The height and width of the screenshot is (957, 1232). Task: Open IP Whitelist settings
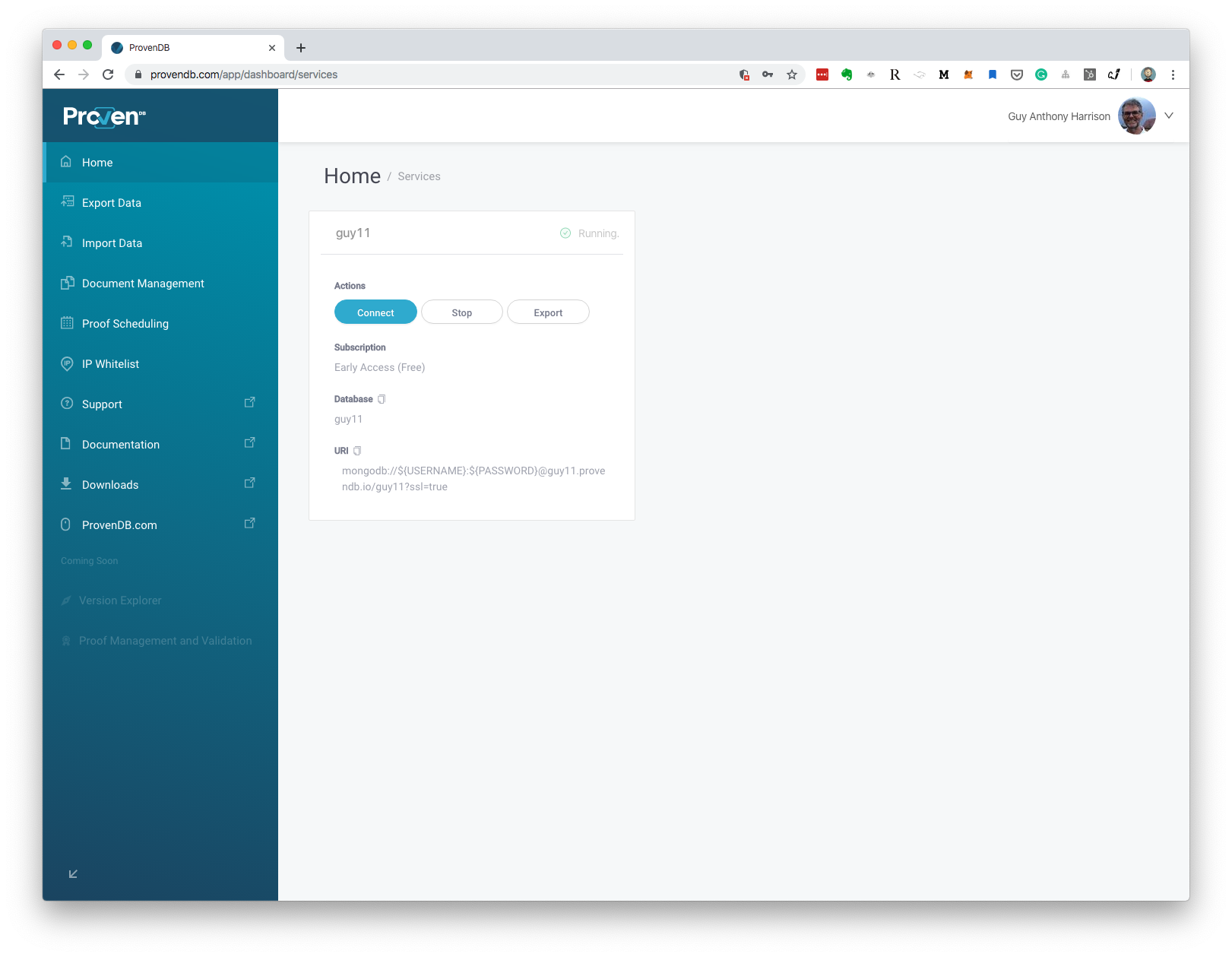click(x=160, y=364)
